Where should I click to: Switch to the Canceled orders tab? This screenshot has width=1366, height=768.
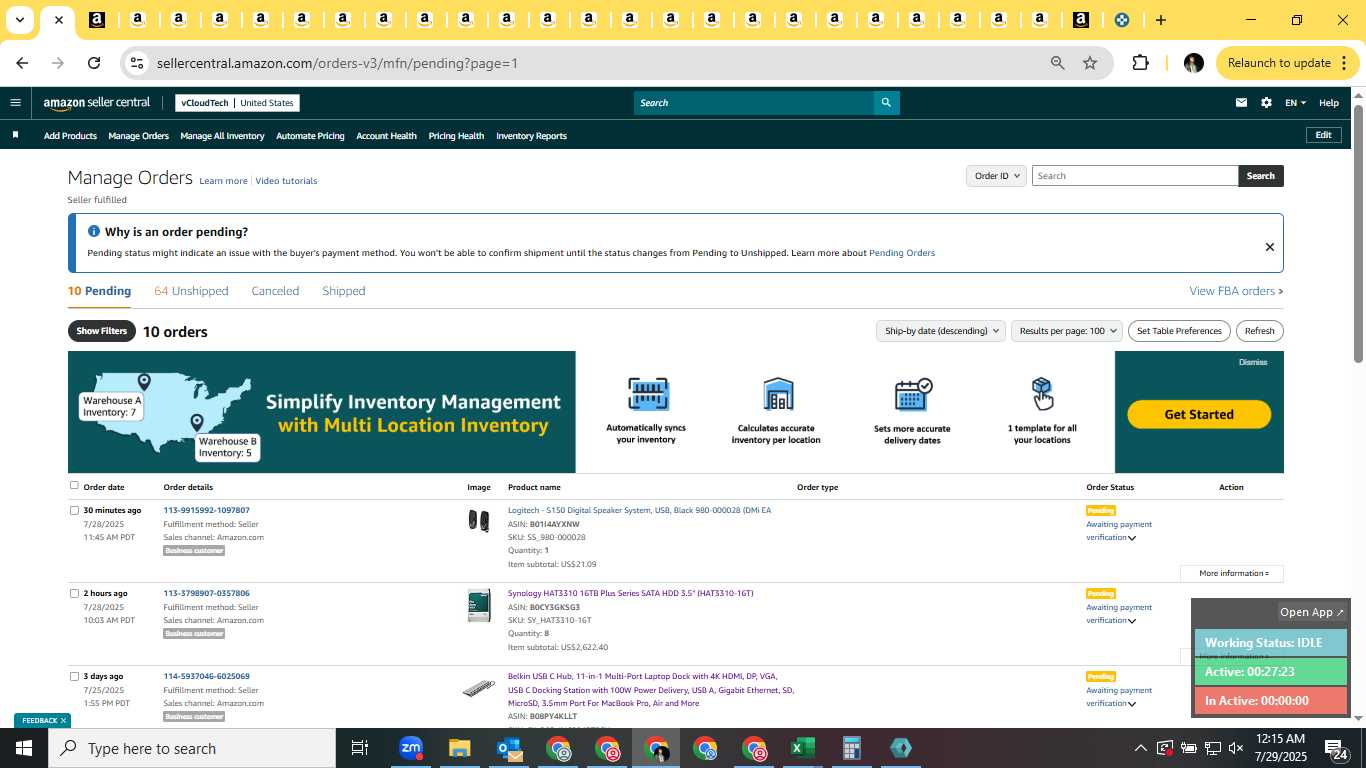pyautogui.click(x=275, y=291)
